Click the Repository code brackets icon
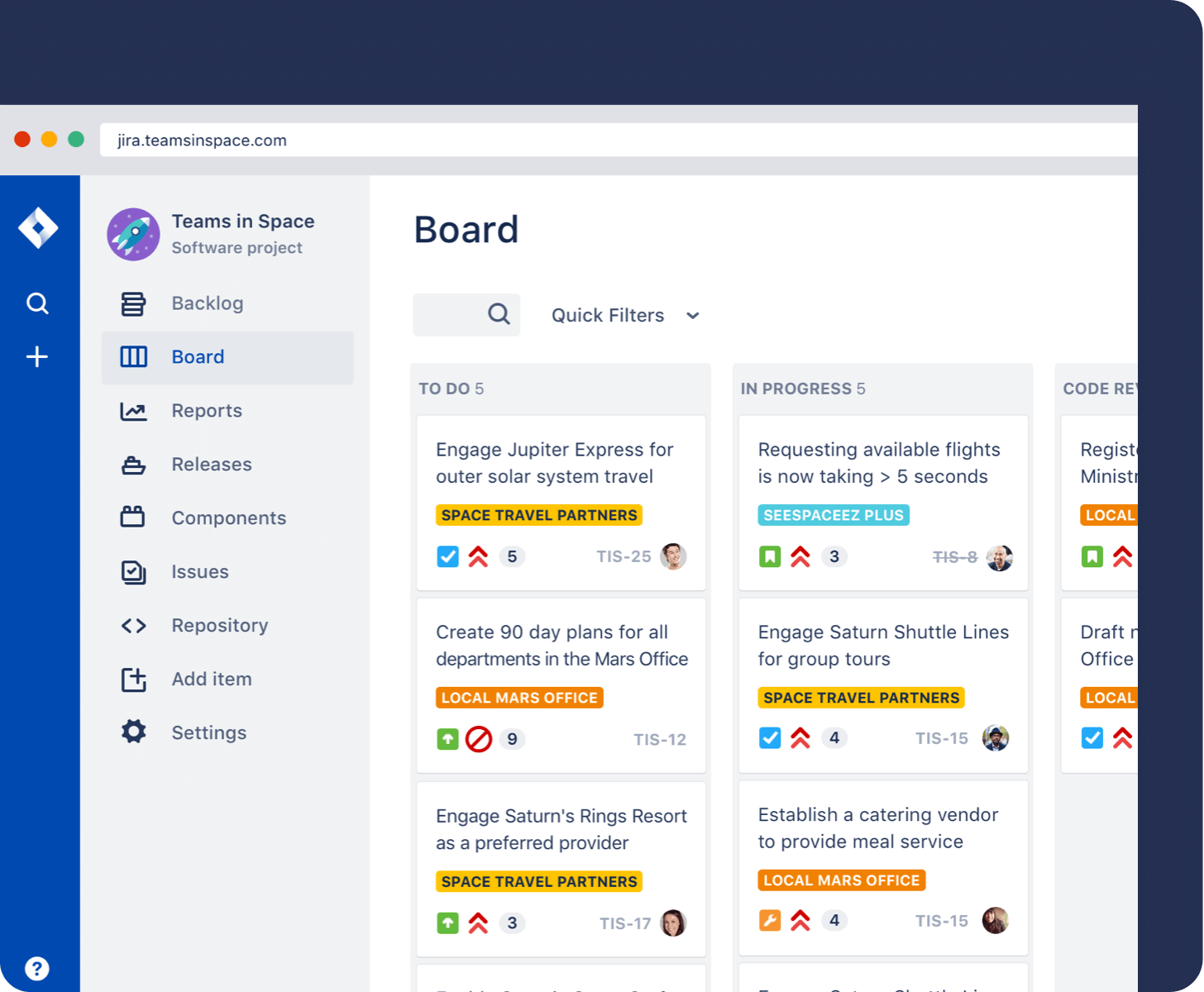 tap(133, 626)
